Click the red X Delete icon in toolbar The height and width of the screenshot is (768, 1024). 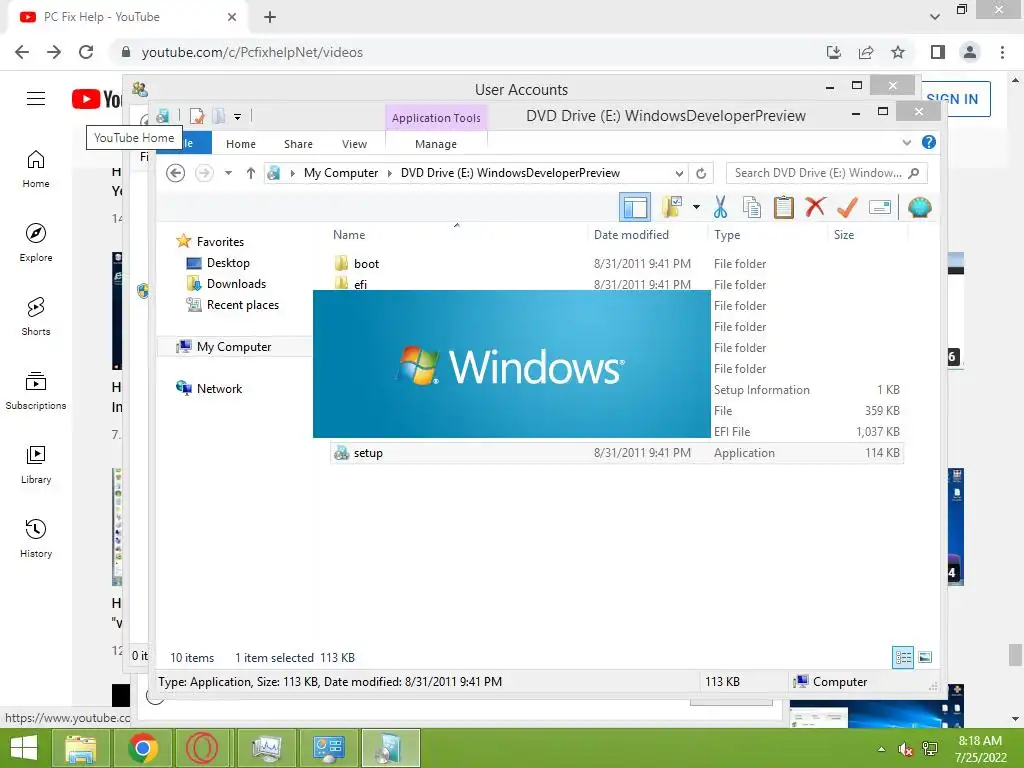coord(814,207)
